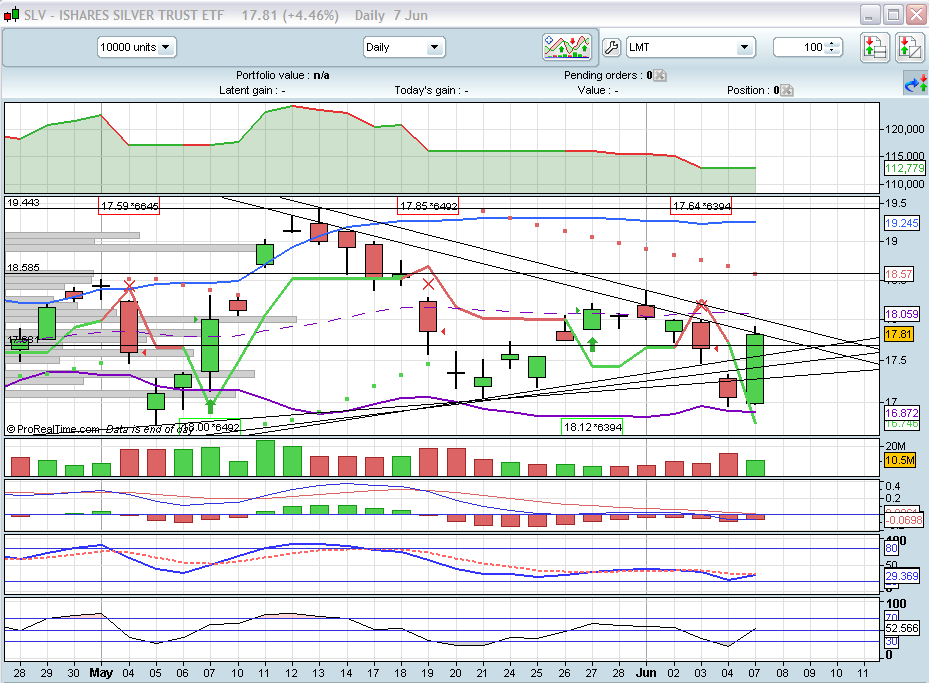Maximize the SLV chart window
This screenshot has height=683, width=929.
(x=893, y=15)
